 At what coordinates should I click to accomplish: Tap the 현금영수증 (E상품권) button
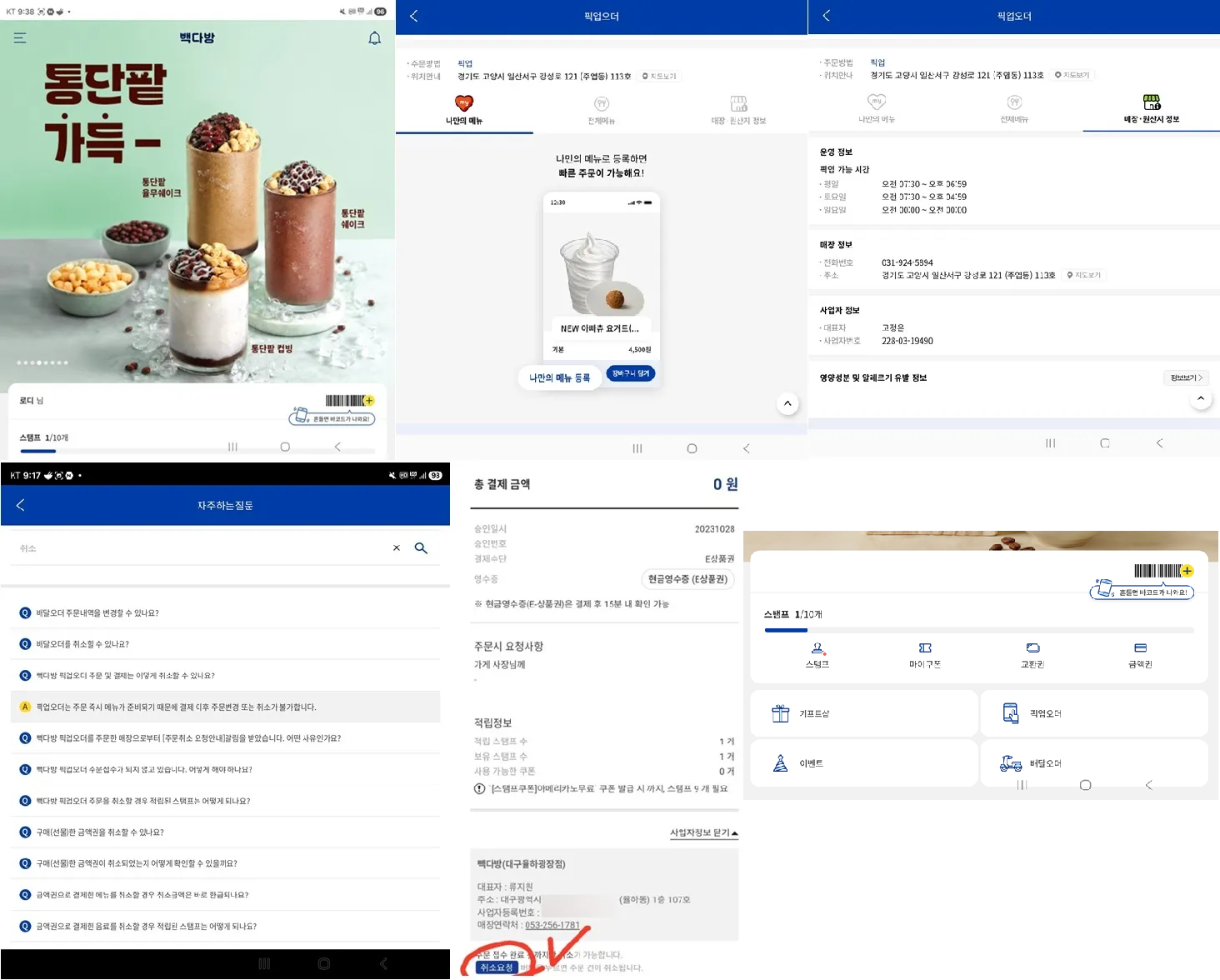(x=687, y=579)
